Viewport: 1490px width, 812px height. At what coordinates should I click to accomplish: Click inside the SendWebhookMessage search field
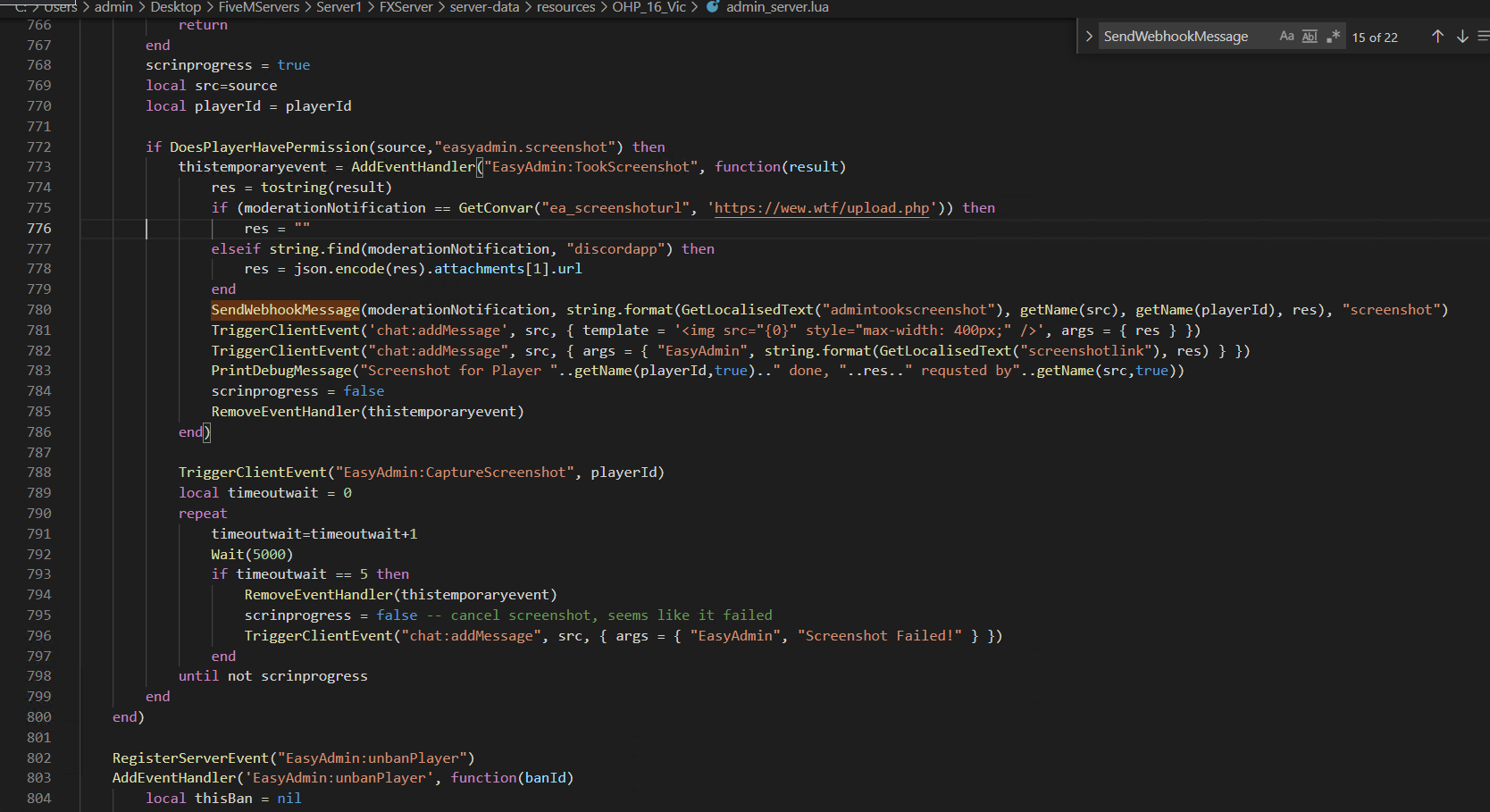pyautogui.click(x=1179, y=36)
